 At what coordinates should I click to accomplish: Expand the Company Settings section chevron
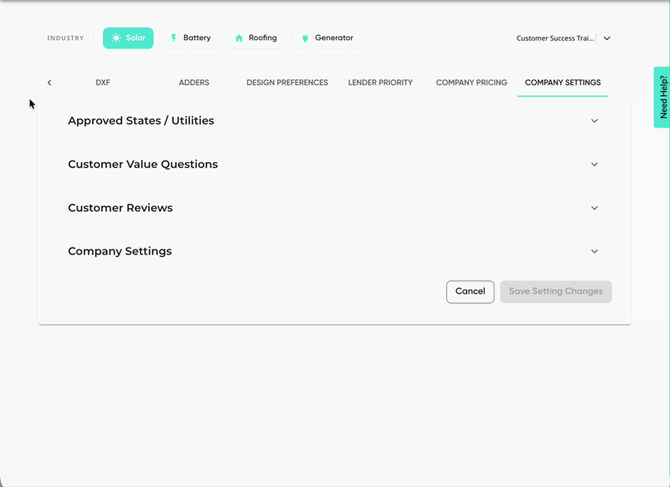pyautogui.click(x=594, y=251)
